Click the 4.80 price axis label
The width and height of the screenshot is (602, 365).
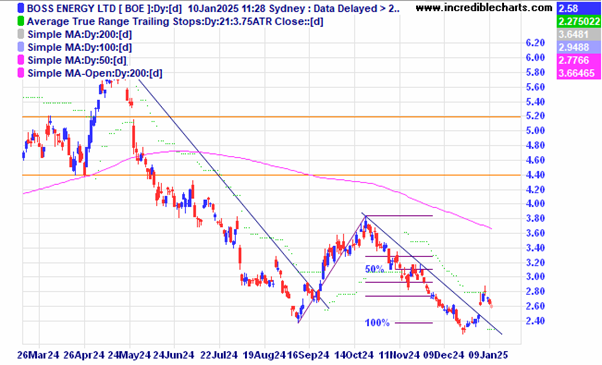[x=535, y=145]
